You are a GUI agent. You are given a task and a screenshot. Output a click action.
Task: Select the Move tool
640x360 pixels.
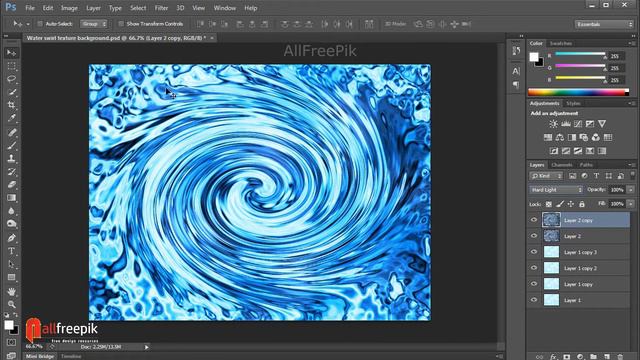tap(11, 53)
